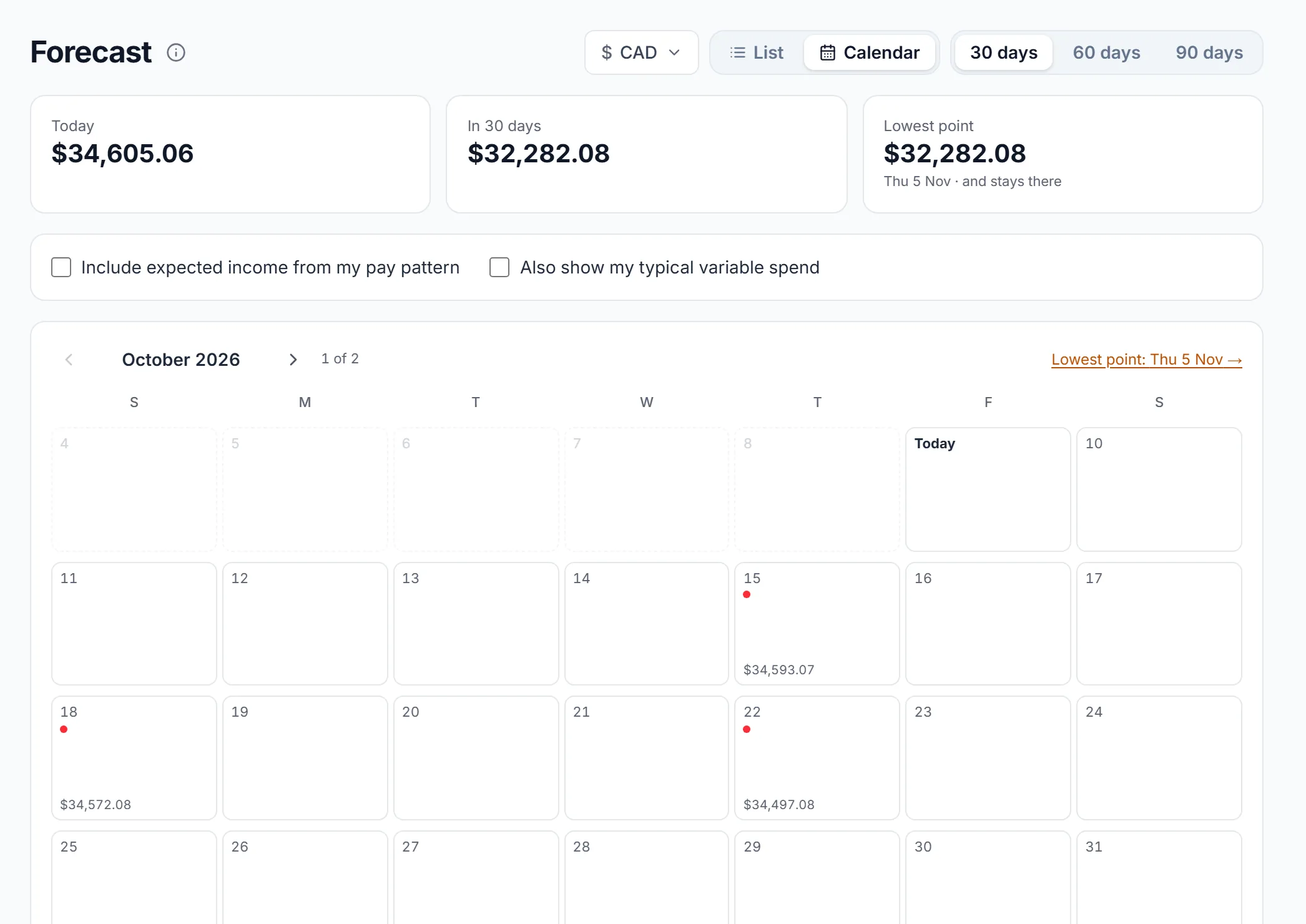Select the October 27 cell
The width and height of the screenshot is (1306, 924).
[x=476, y=877]
